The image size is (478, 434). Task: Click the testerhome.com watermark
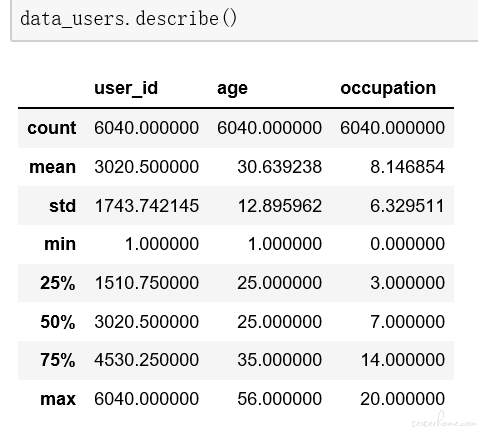coord(444,420)
